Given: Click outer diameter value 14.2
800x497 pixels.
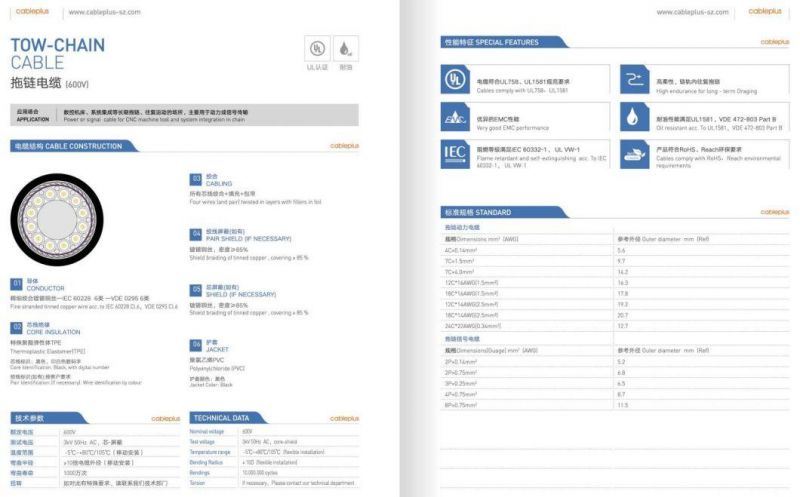Looking at the screenshot, I should [x=622, y=272].
